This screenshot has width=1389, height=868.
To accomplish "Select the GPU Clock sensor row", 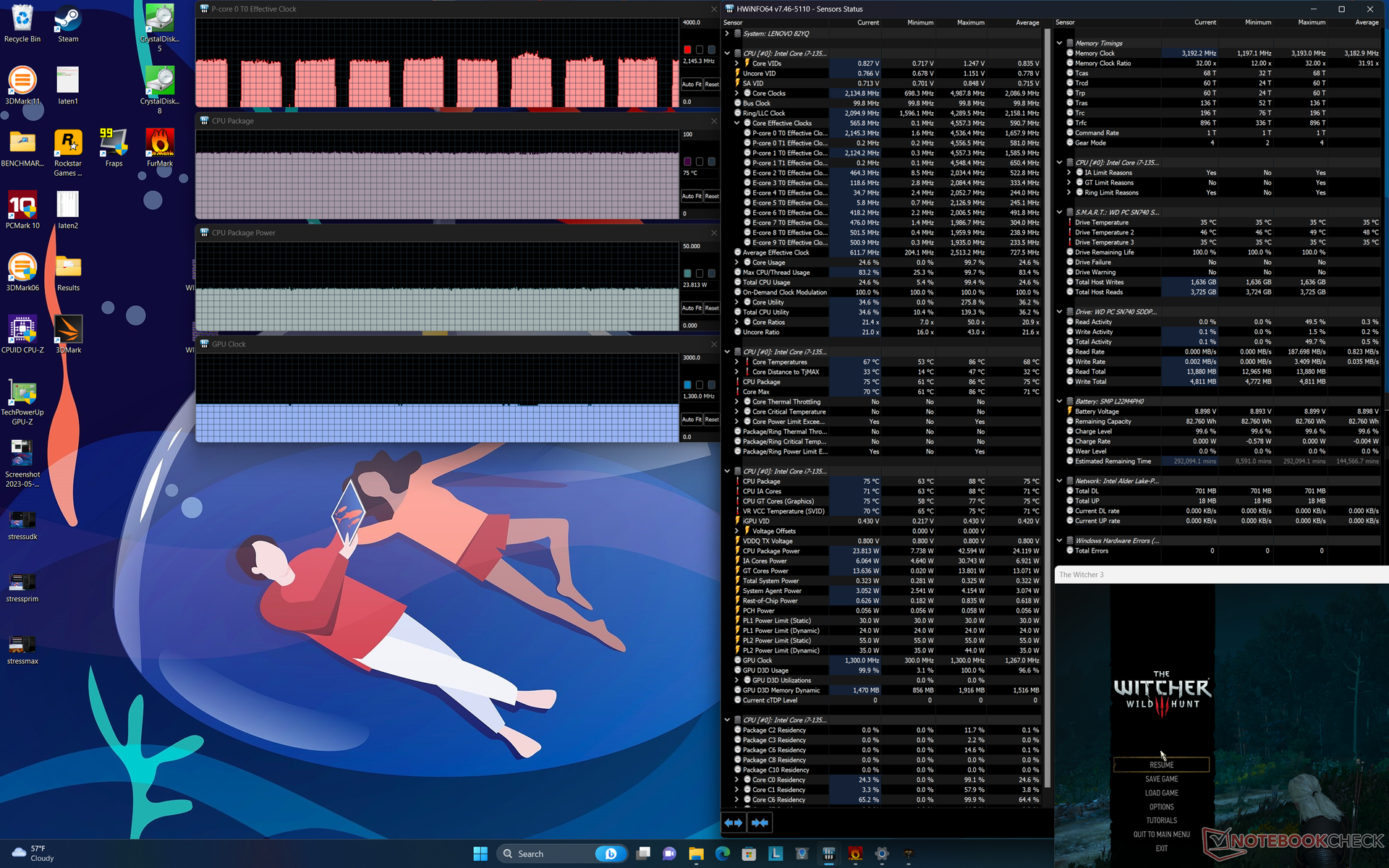I will [888, 660].
